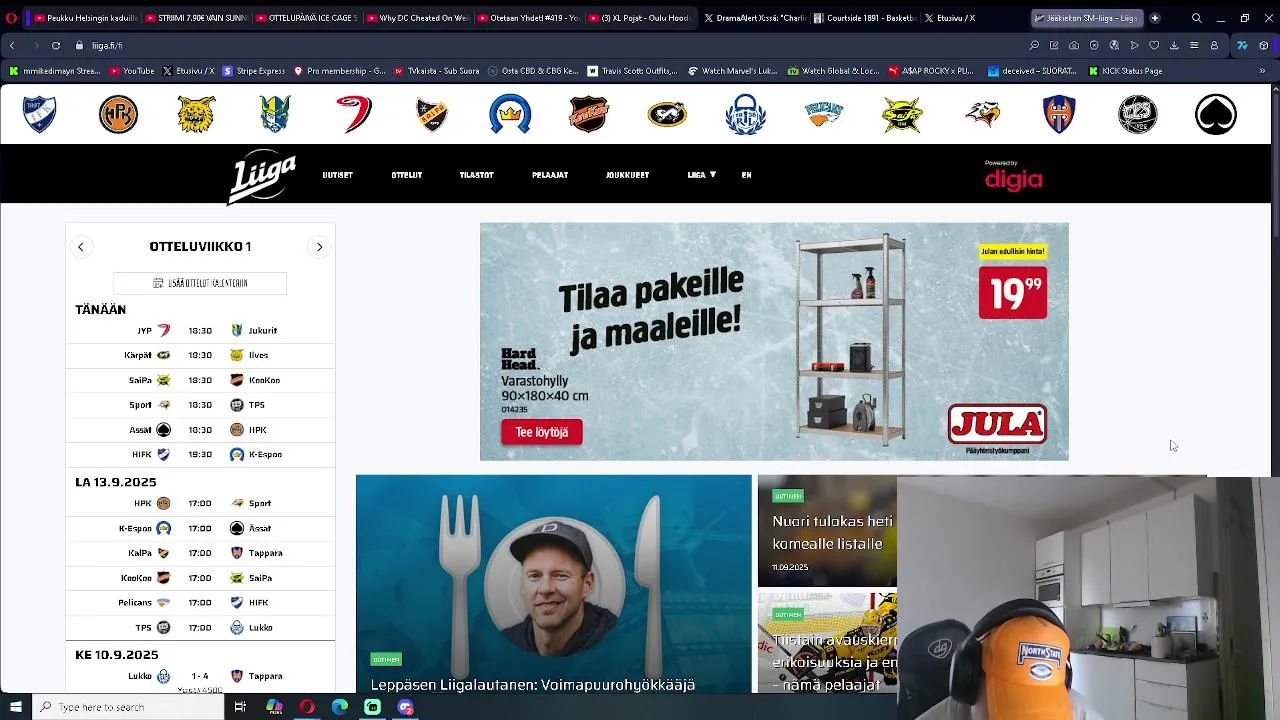1280x720 pixels.
Task: Open the UUTISET menu item
Action: [x=337, y=175]
